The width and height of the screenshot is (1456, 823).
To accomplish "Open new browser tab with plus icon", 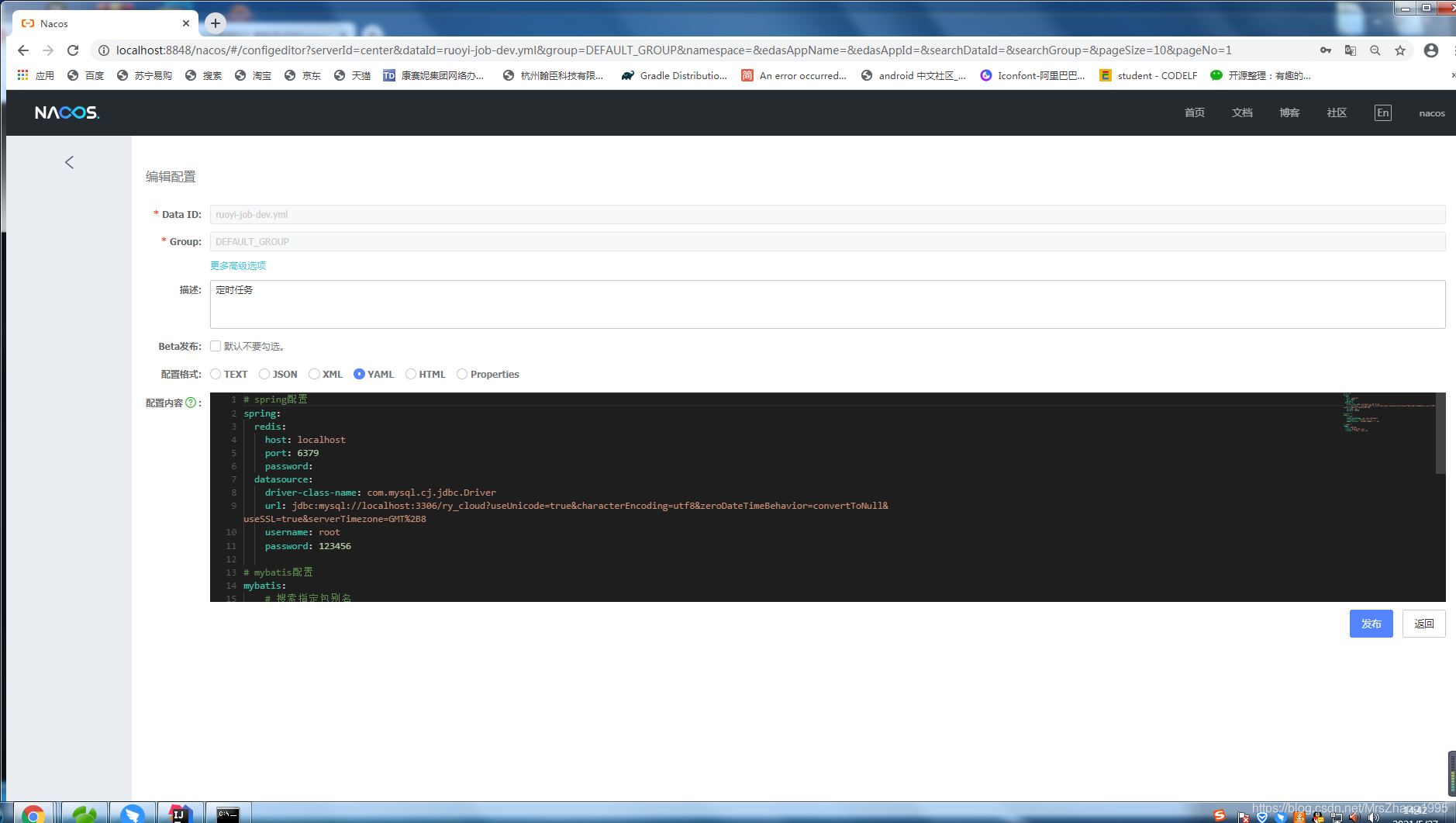I will [216, 23].
